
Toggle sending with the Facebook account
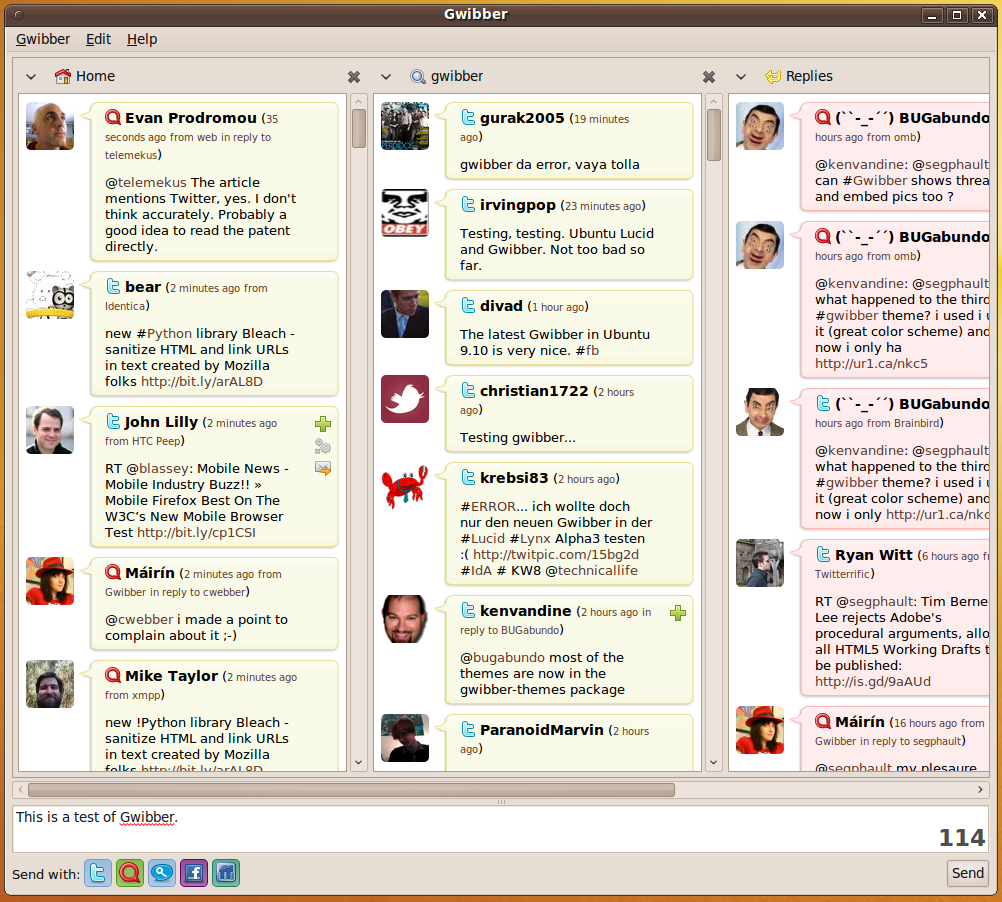194,873
